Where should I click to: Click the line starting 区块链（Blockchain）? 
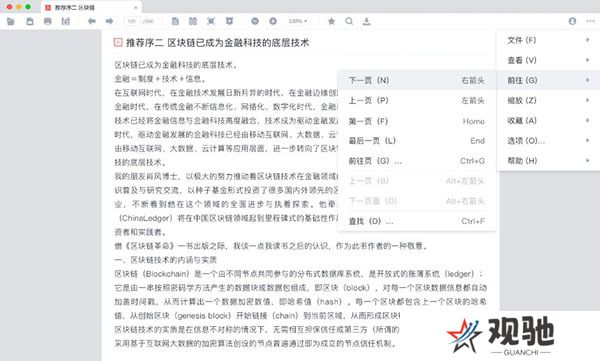(x=299, y=274)
